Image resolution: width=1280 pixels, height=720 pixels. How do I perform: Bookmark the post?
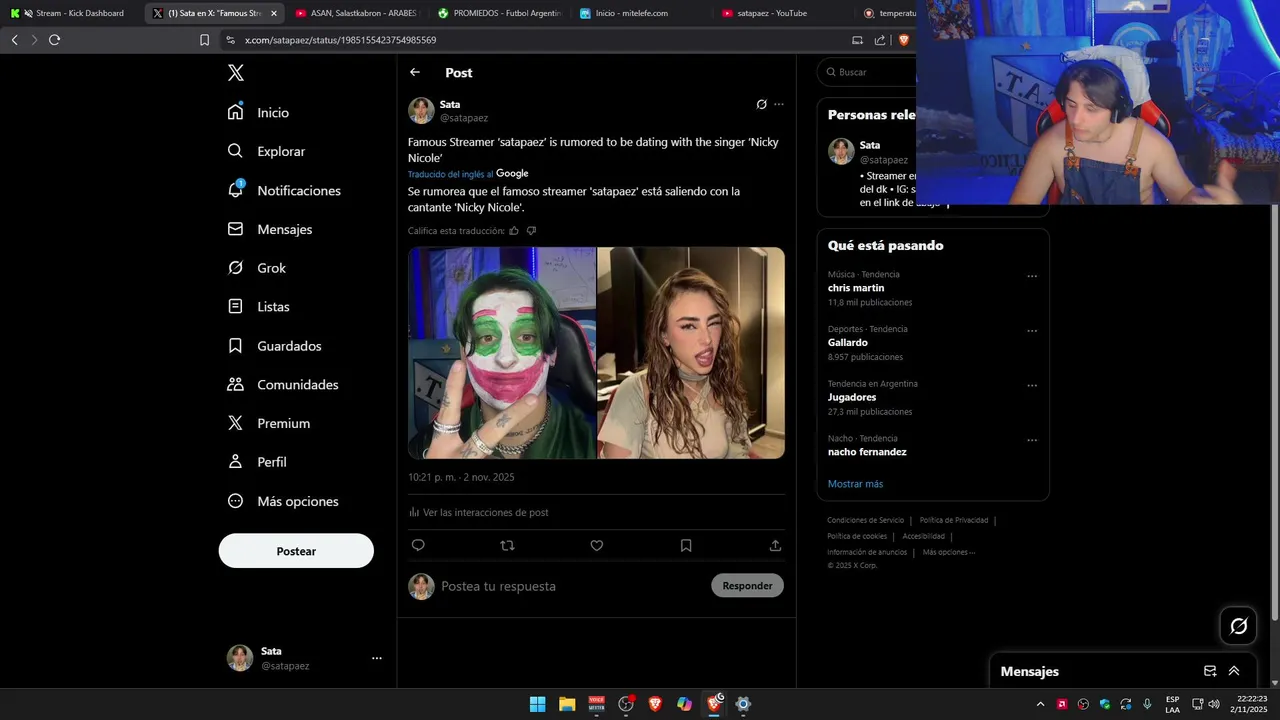(686, 545)
